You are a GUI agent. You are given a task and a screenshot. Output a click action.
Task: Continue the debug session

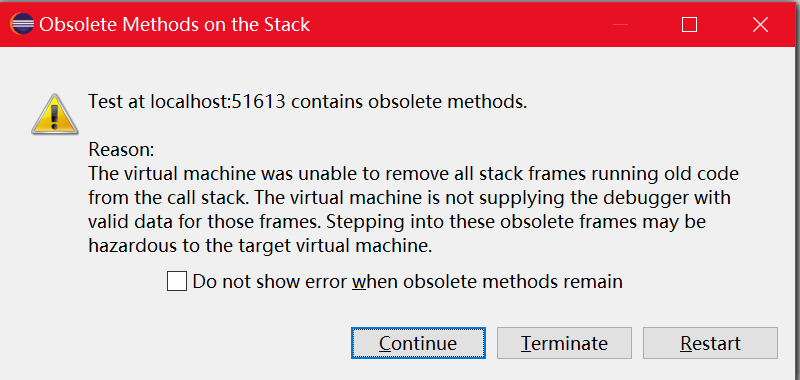[418, 343]
